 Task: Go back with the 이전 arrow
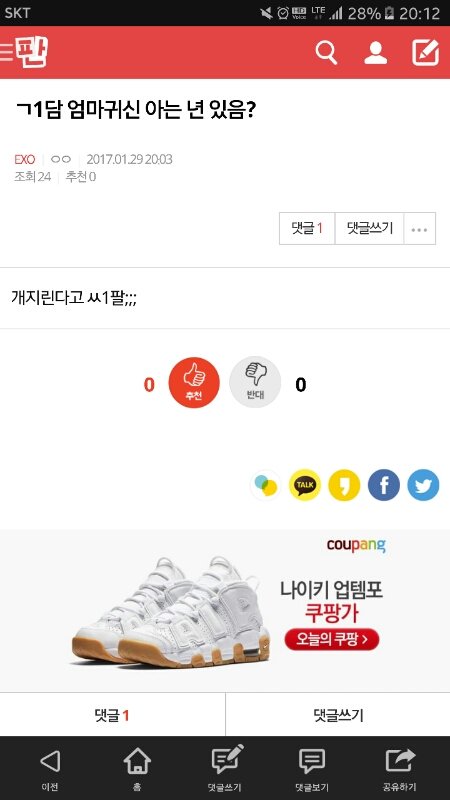(x=50, y=769)
